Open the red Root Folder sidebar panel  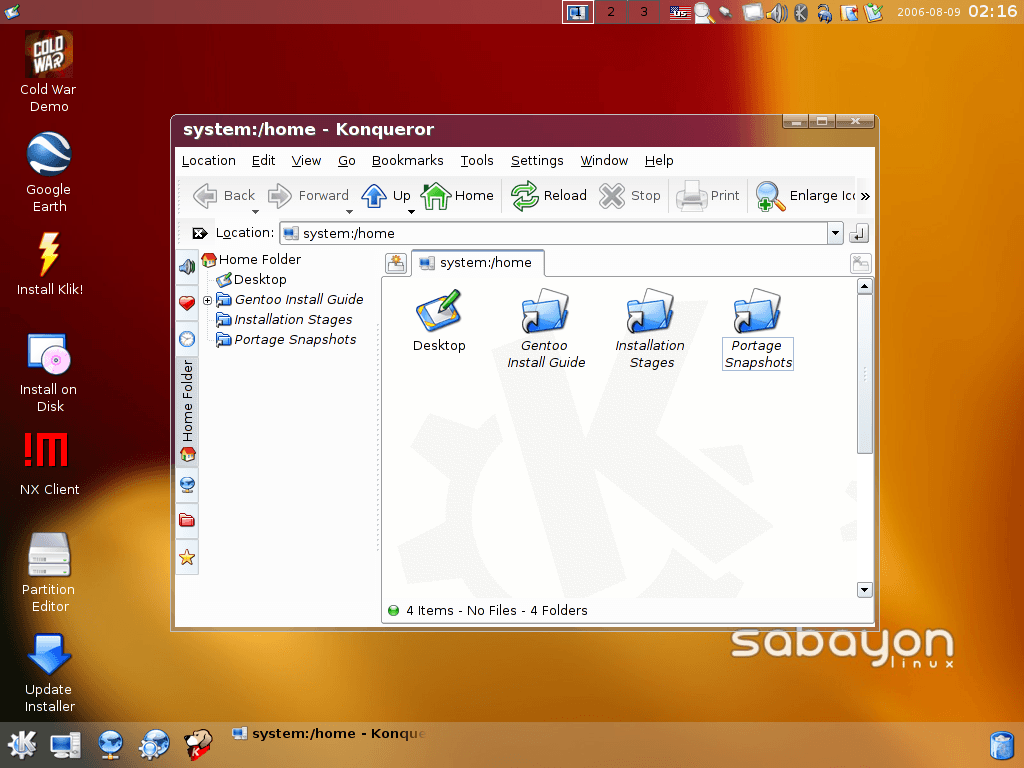coord(187,520)
